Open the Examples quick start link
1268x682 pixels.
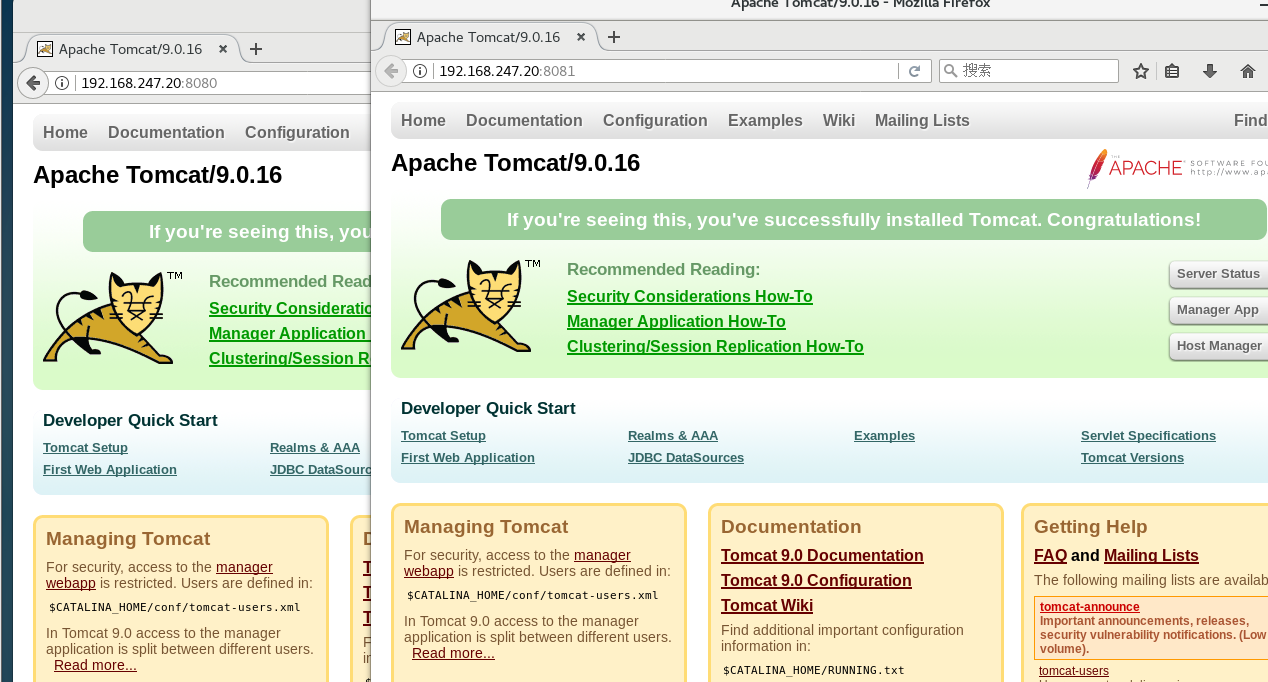coord(884,435)
